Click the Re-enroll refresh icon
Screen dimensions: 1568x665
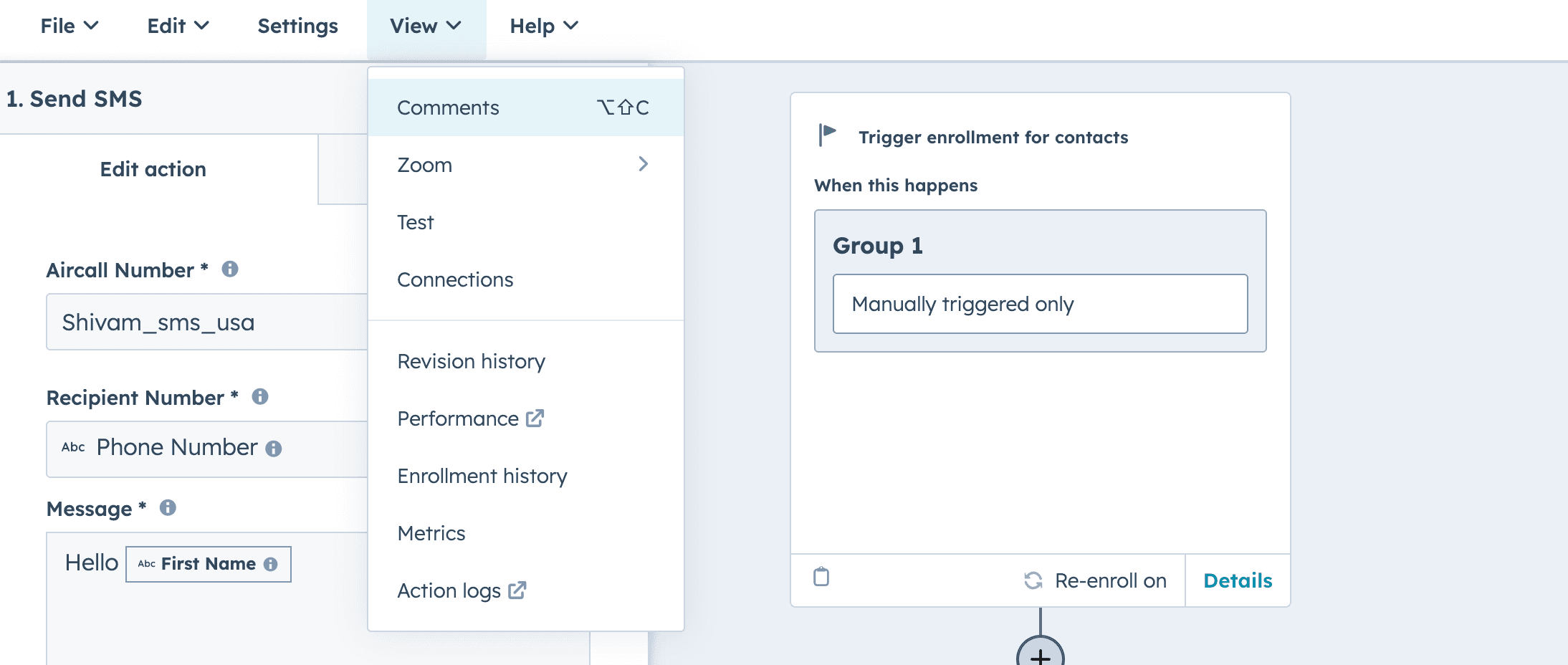click(x=1033, y=580)
